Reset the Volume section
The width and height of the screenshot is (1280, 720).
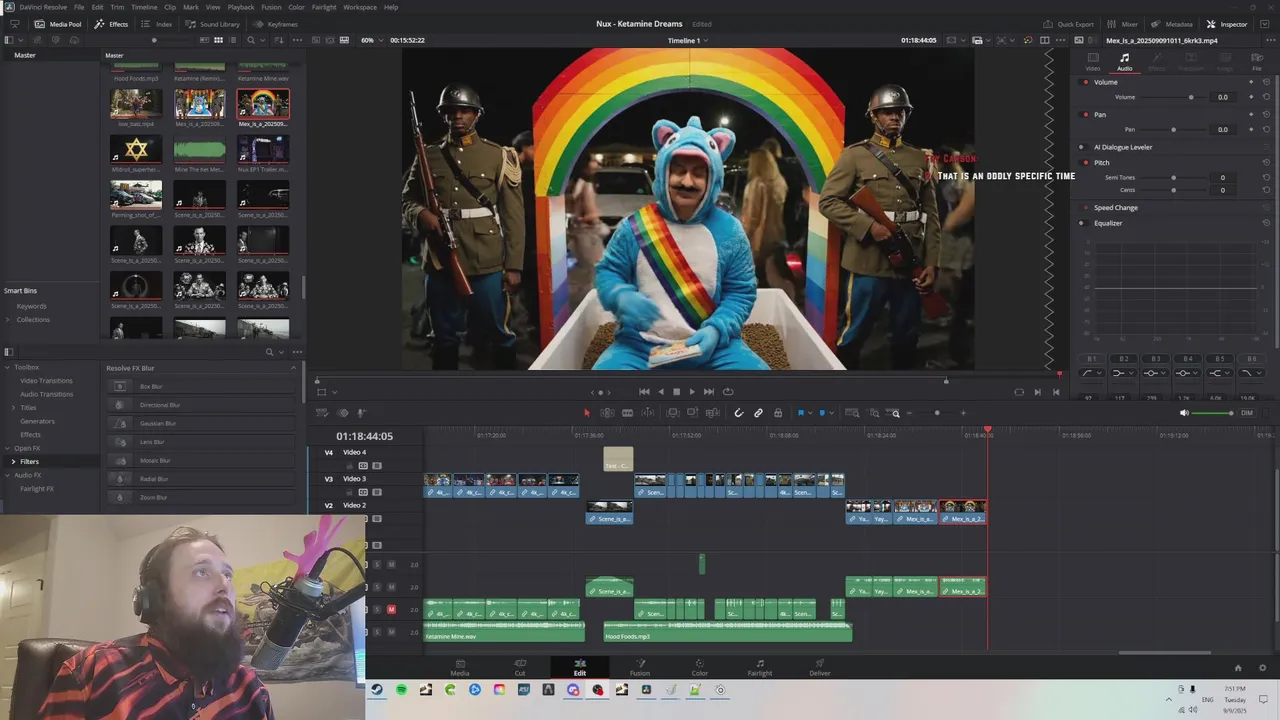(1266, 82)
